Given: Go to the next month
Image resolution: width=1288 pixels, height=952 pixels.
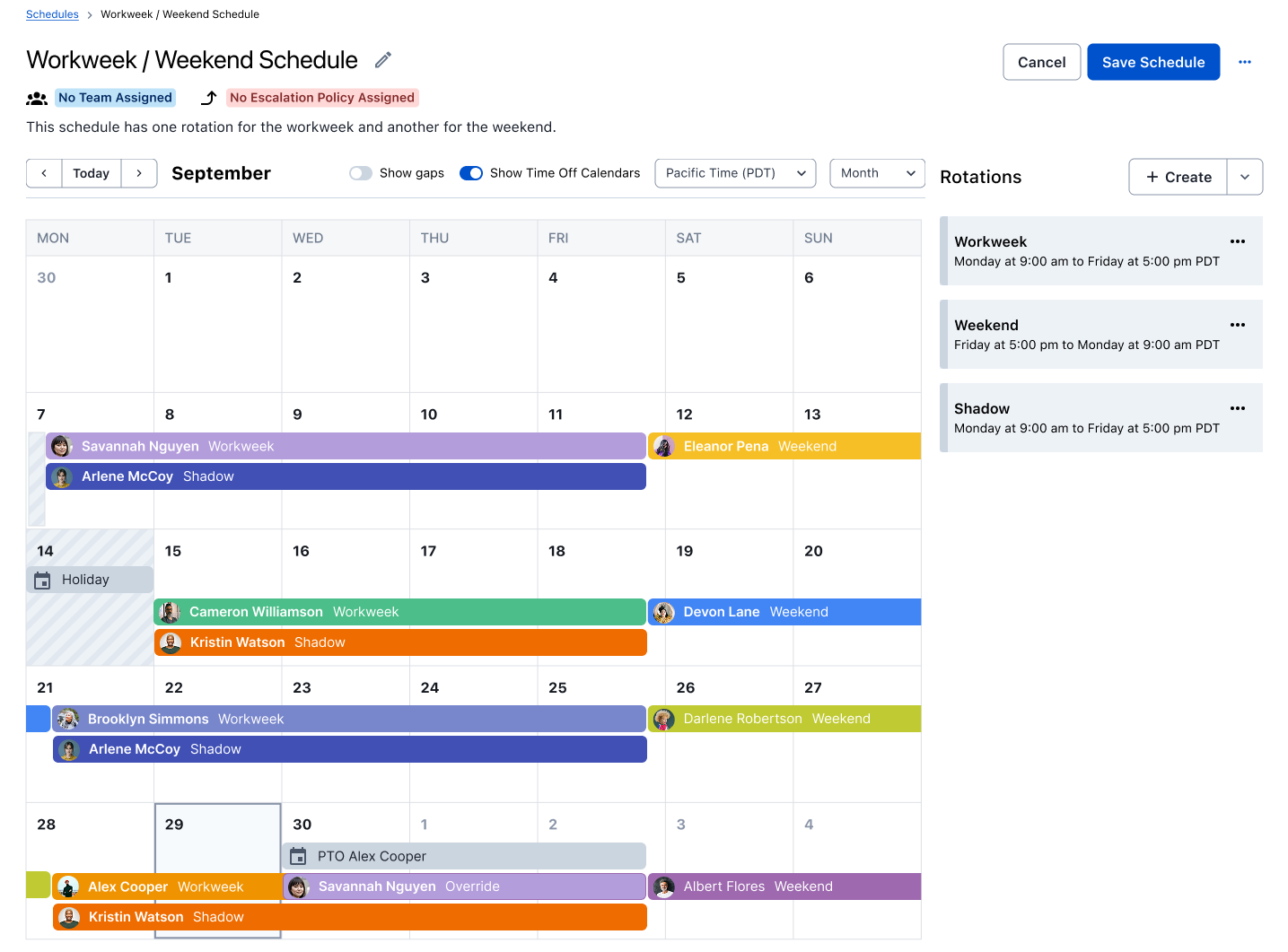Looking at the screenshot, I should click(x=139, y=173).
